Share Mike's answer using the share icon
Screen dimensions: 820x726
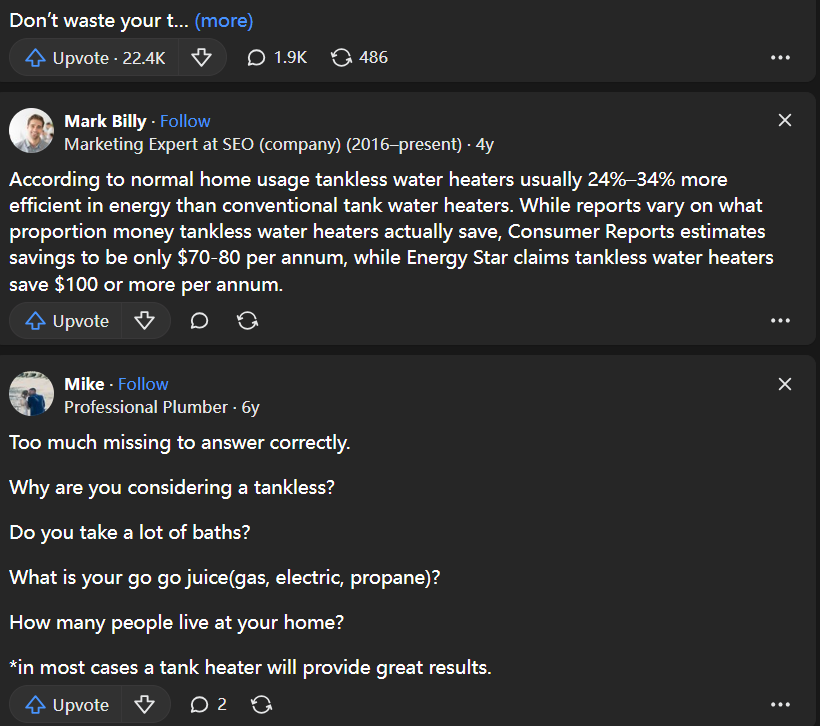(262, 705)
